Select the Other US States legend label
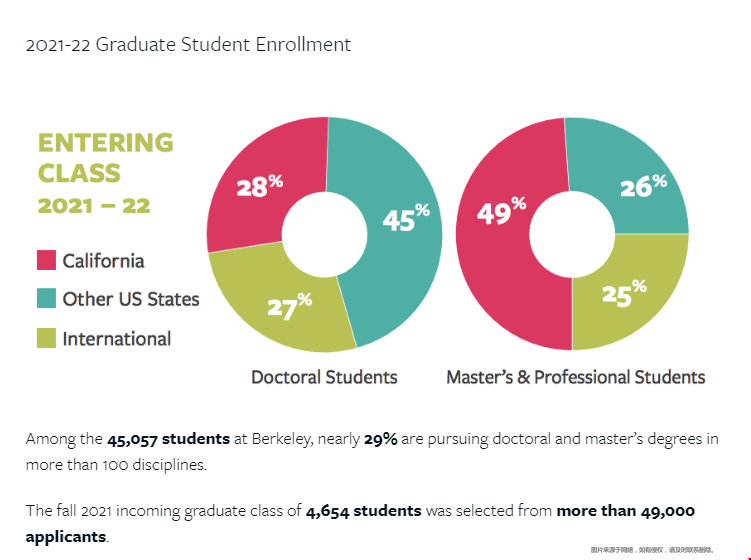Screen dimensions: 751x560 coord(131,299)
